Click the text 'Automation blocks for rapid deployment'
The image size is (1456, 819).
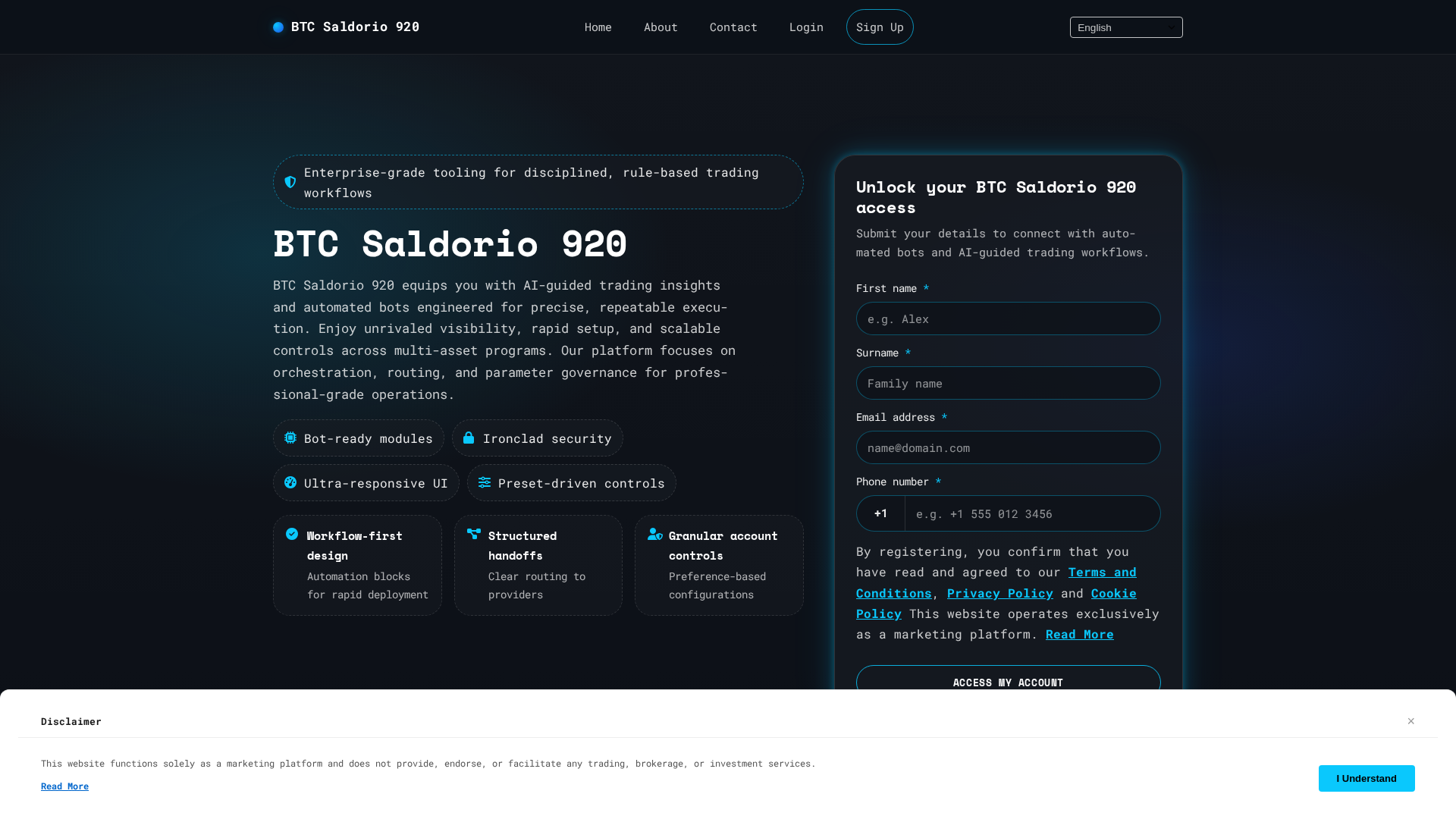coord(368,585)
